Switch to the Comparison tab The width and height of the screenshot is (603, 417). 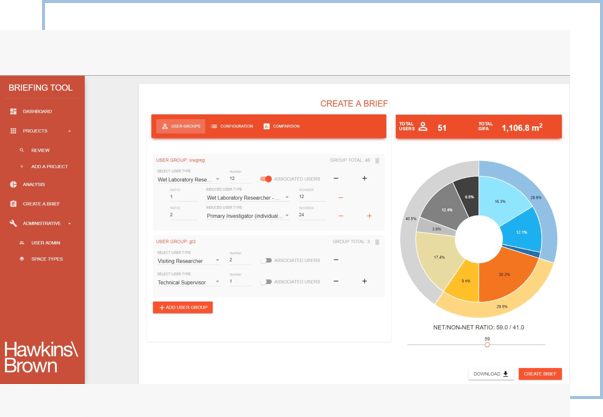tap(282, 126)
